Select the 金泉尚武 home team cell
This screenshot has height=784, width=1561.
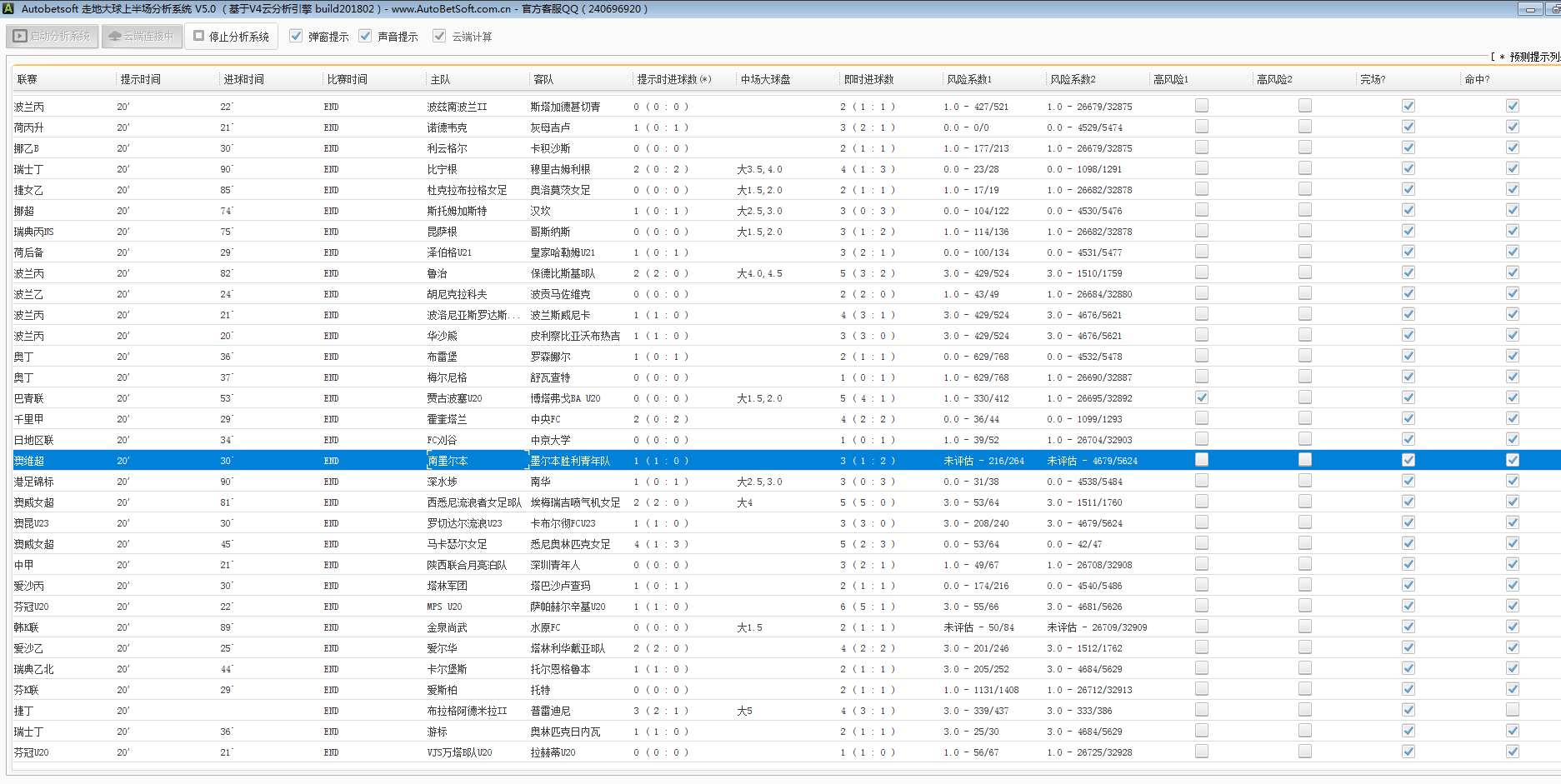(x=447, y=627)
